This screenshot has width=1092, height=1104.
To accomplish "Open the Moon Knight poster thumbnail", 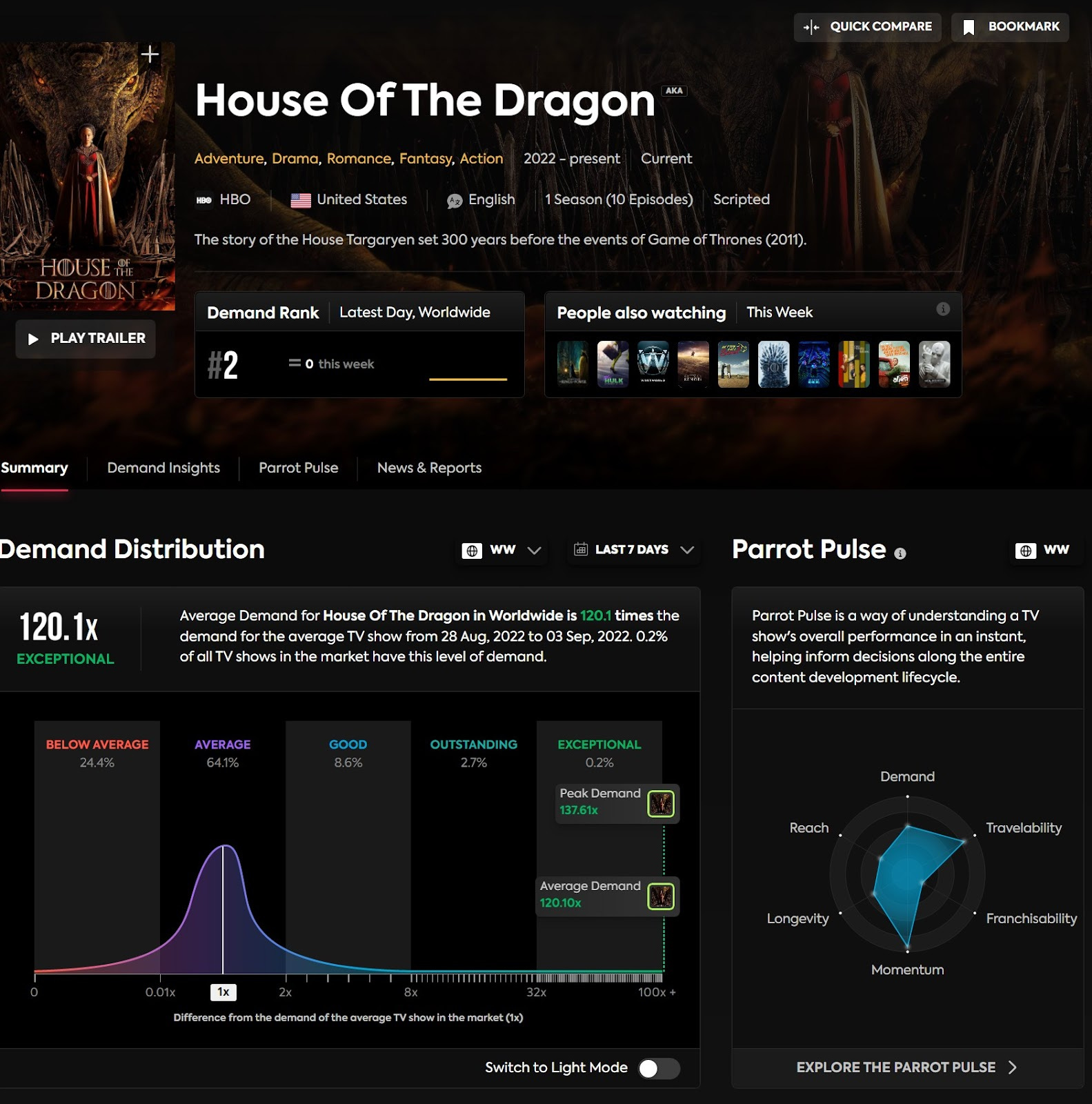I will tap(934, 364).
